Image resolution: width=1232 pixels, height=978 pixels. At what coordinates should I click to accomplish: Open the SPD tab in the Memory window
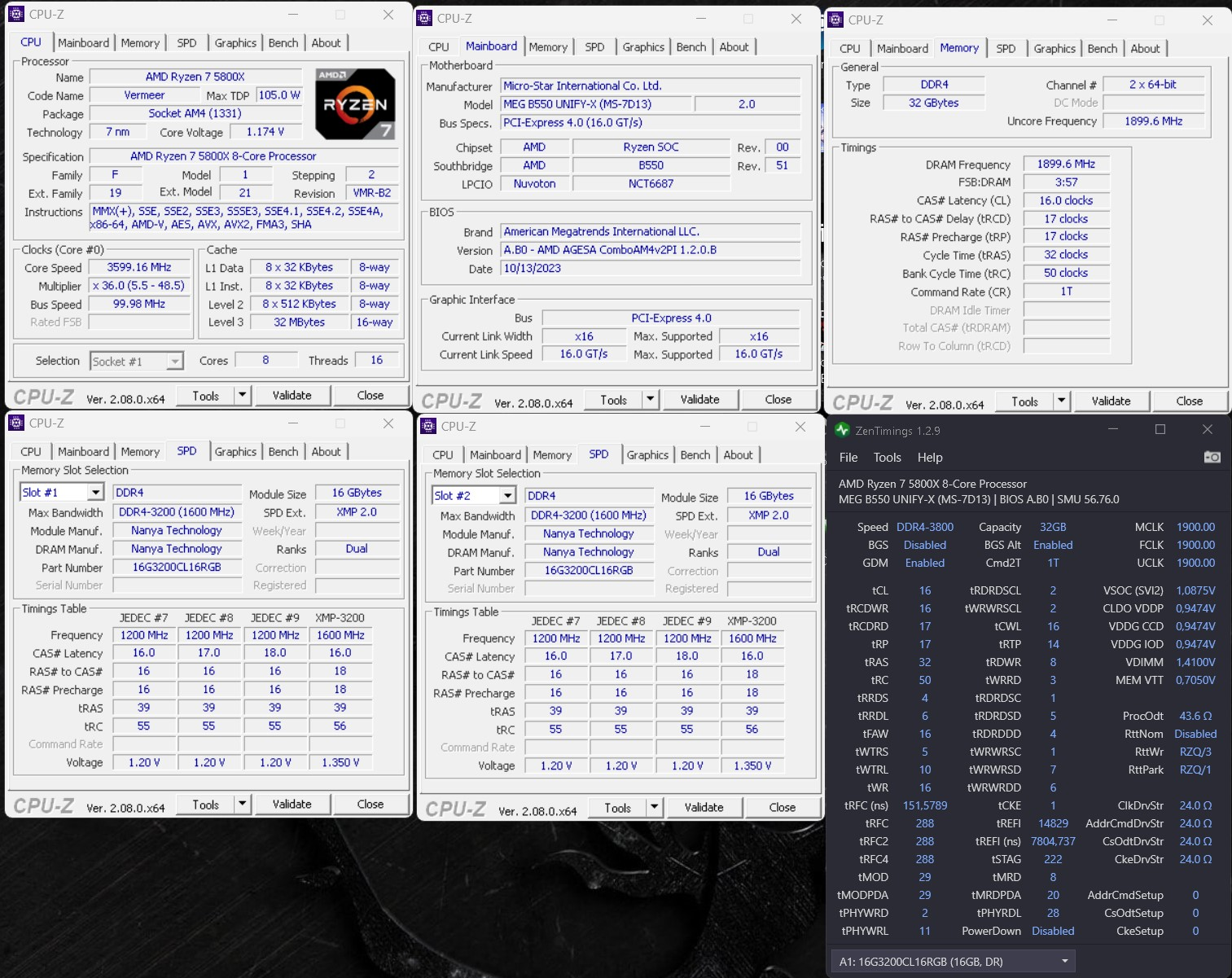tap(1006, 48)
